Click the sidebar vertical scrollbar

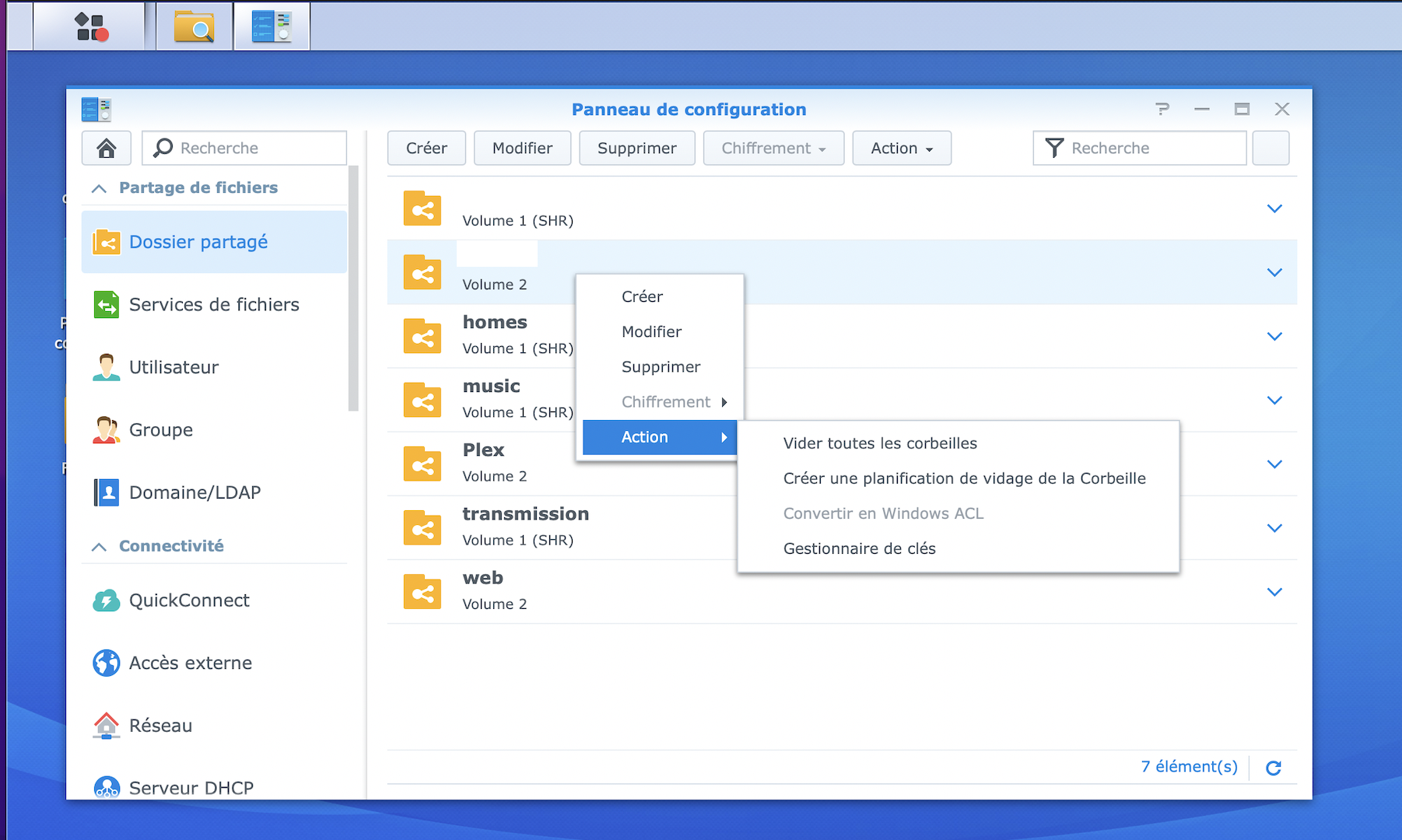[353, 288]
